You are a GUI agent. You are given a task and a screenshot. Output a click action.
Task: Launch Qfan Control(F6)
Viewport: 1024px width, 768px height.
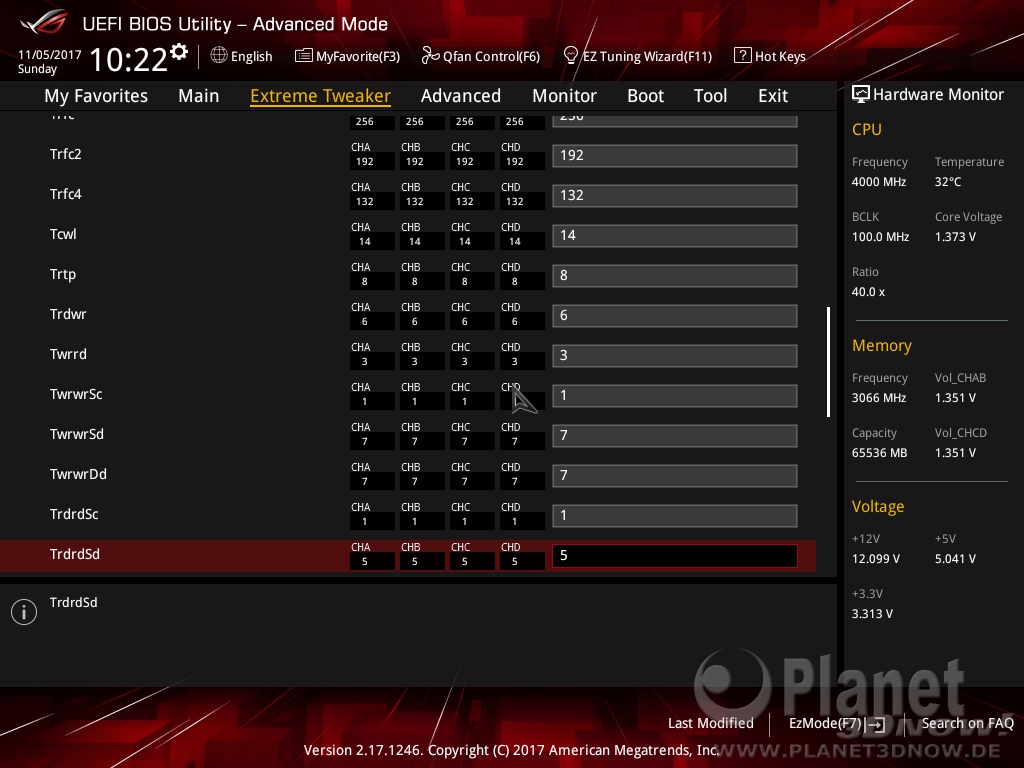click(491, 56)
